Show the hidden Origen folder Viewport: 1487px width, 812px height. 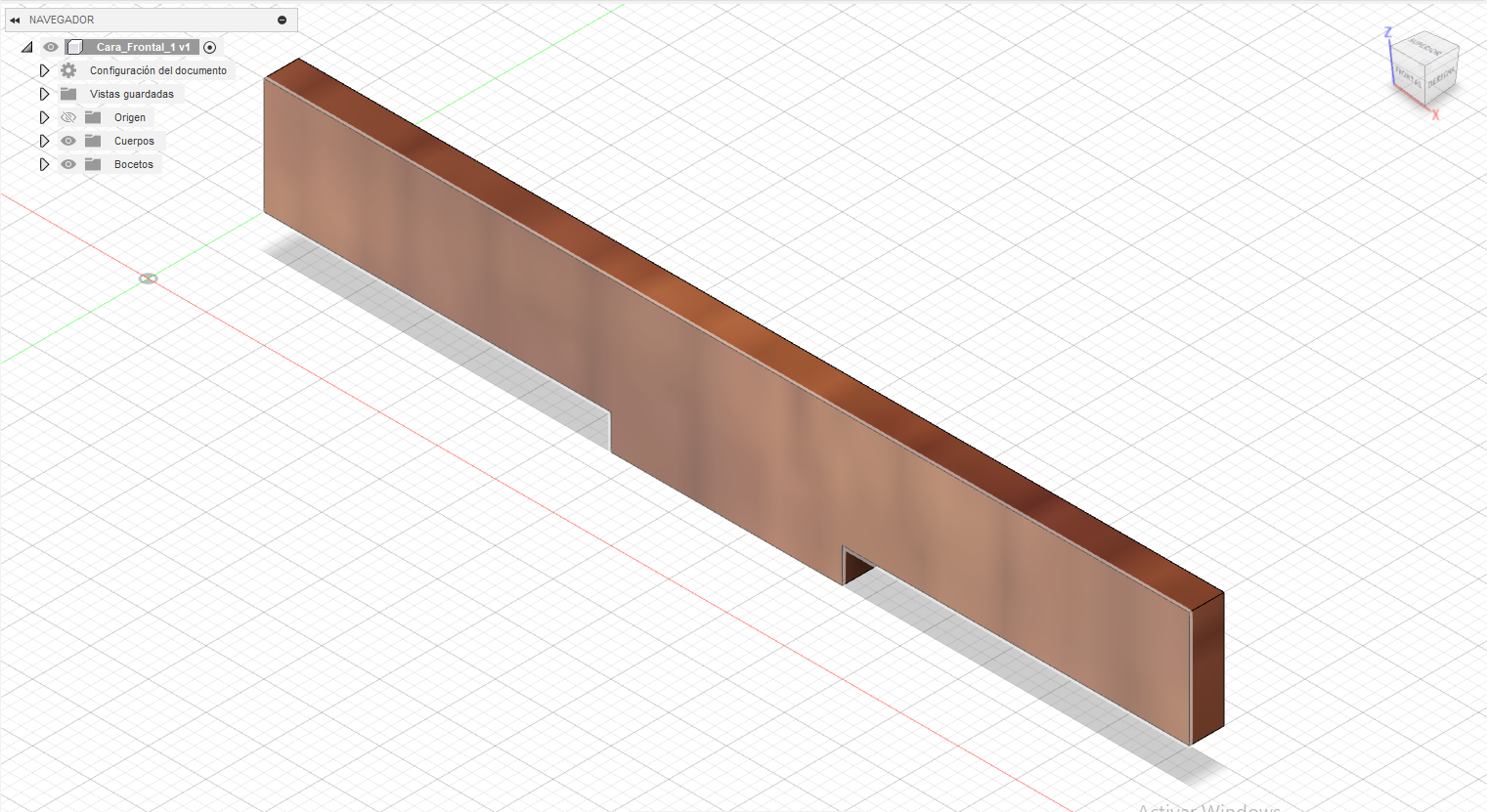[x=68, y=117]
